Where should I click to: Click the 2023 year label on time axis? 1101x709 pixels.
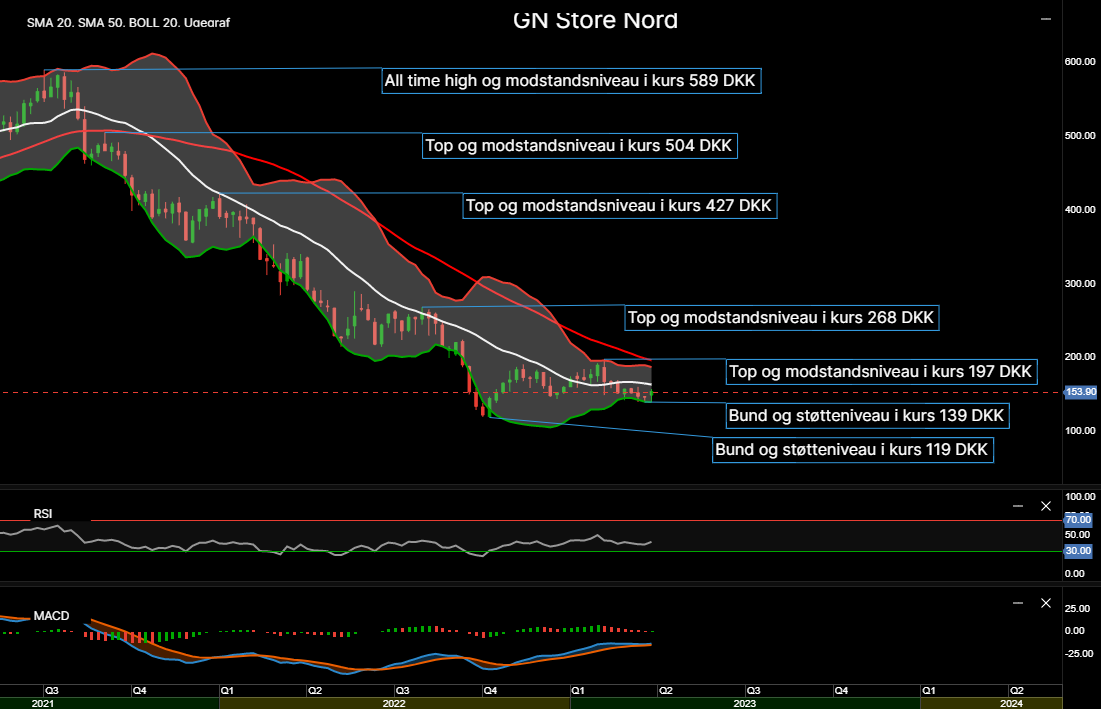pyautogui.click(x=744, y=703)
